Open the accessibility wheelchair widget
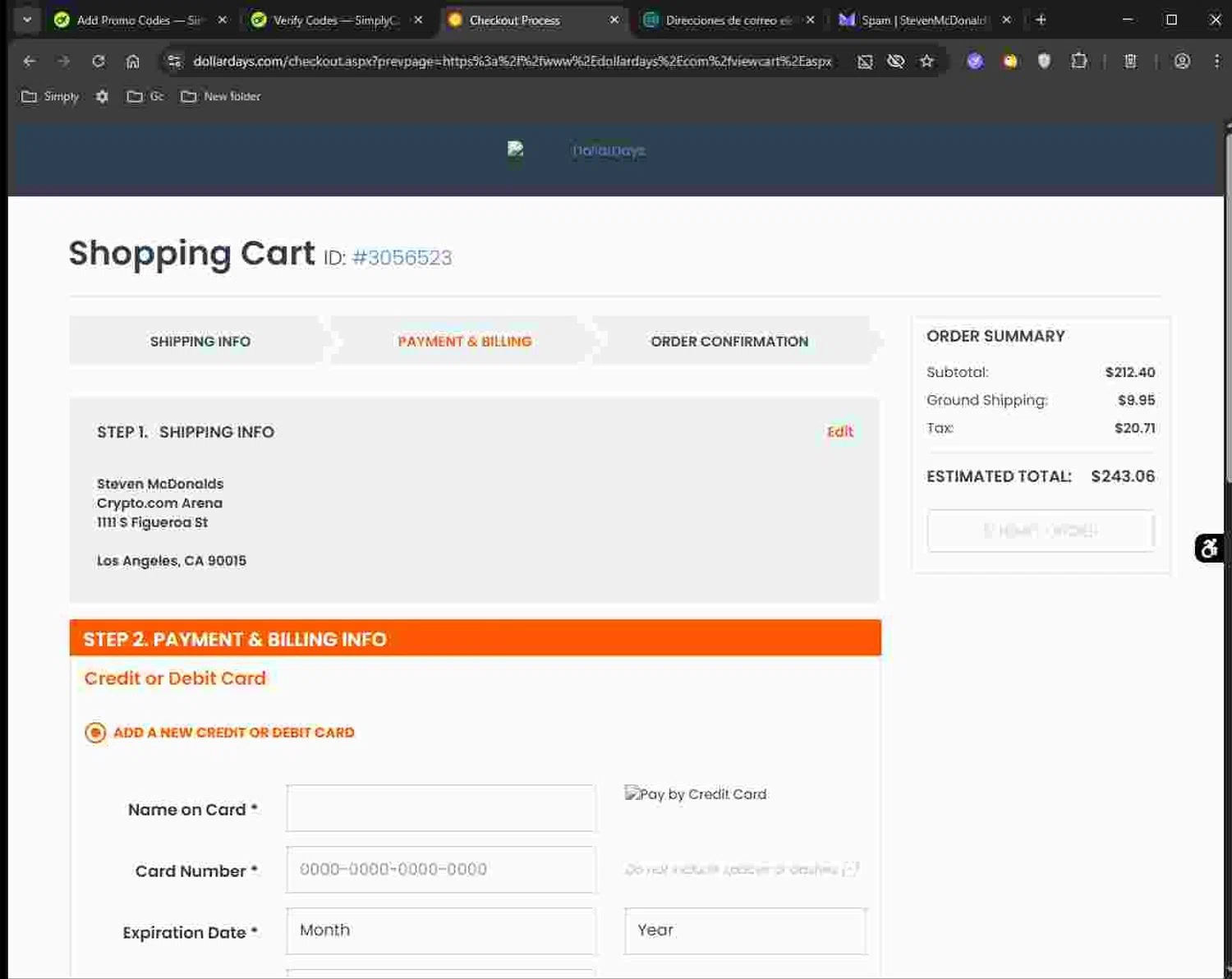The height and width of the screenshot is (979, 1232). [x=1209, y=548]
